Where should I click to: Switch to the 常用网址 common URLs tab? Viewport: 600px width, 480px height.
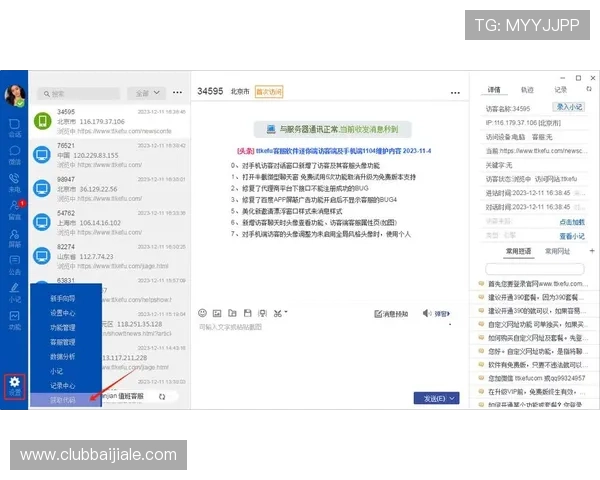[x=557, y=251]
